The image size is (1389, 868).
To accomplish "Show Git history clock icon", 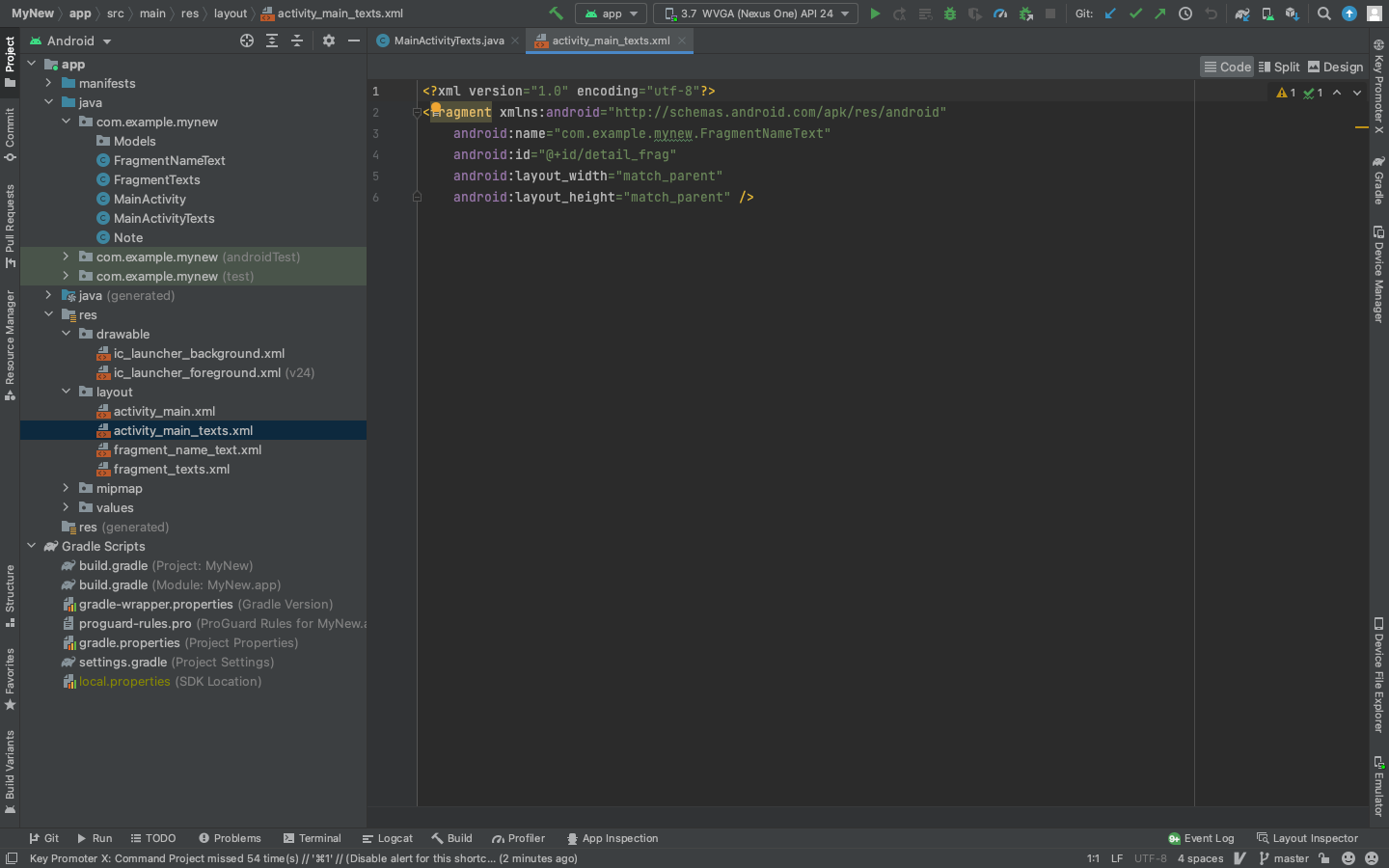I will 1185,14.
